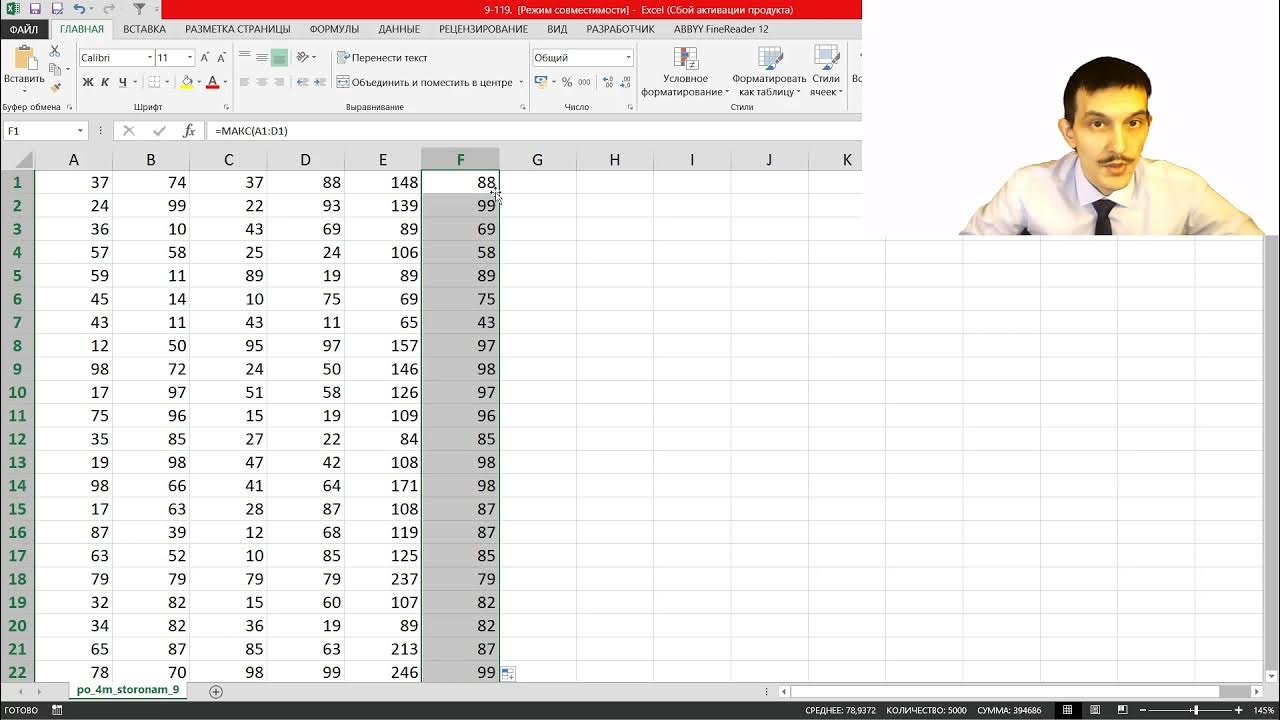Switch to Normal view in status bar

pos(1067,710)
